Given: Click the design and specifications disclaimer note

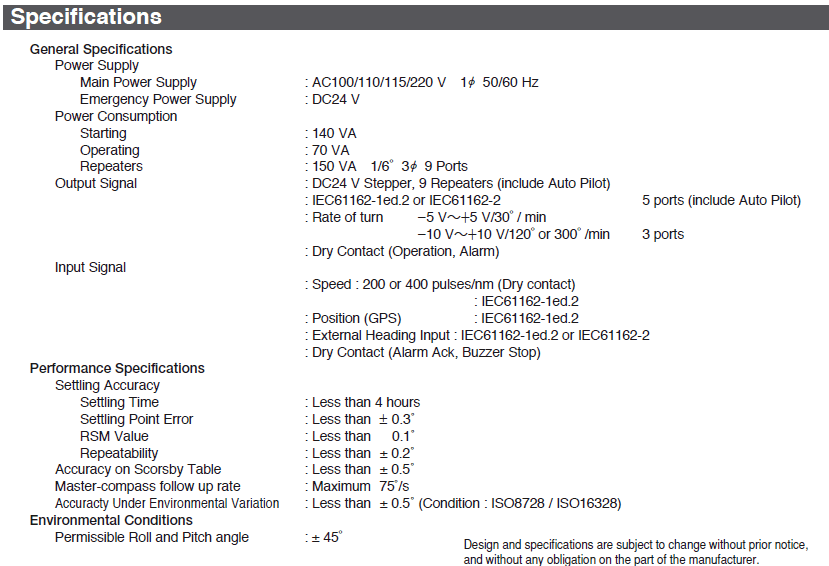Looking at the screenshot, I should 634,551.
